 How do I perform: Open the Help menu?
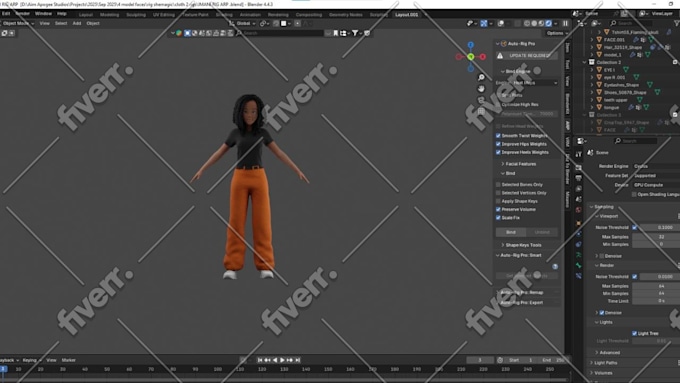(62, 14)
